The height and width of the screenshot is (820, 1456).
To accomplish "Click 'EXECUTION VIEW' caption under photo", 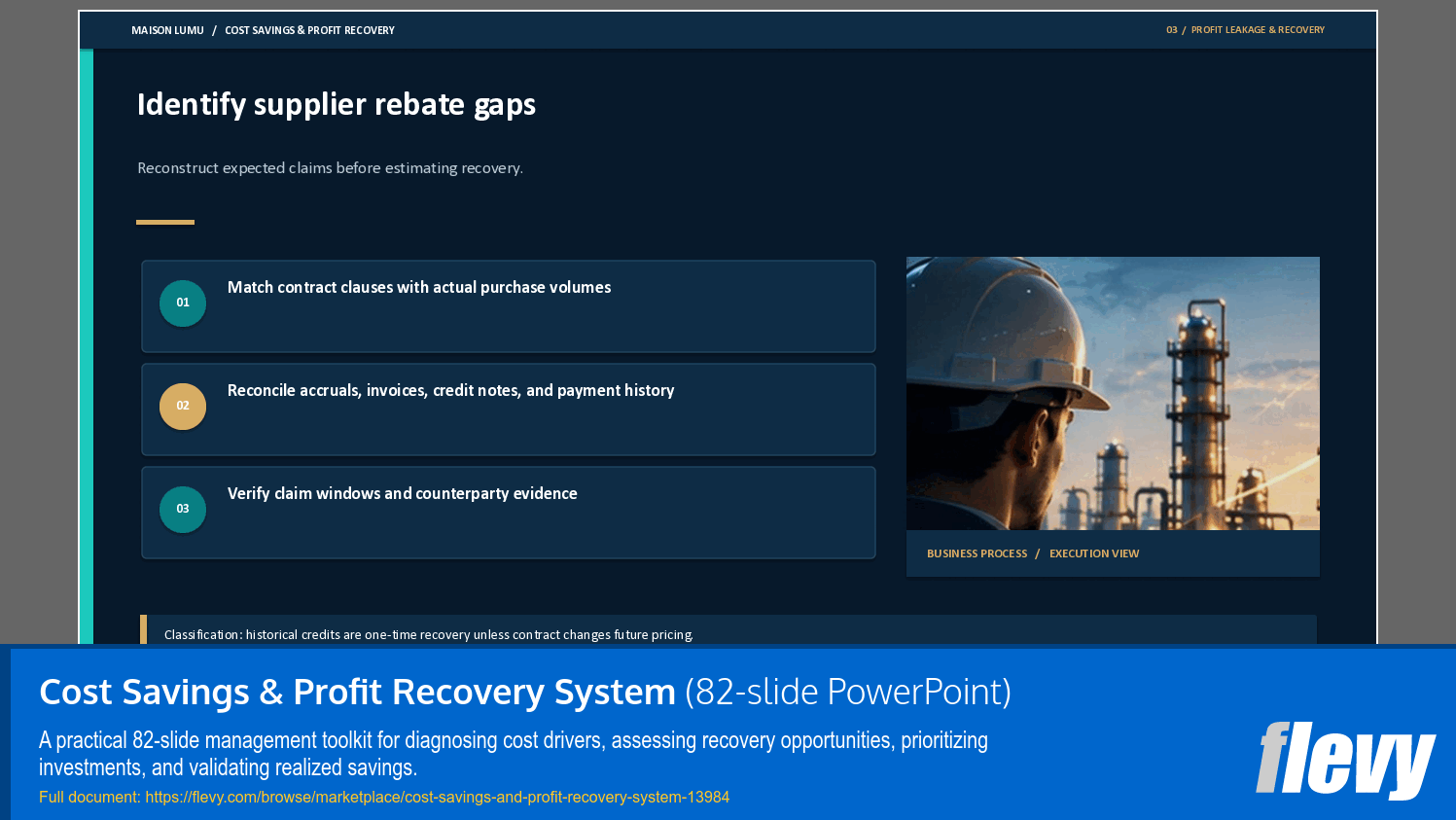I will 1094,553.
